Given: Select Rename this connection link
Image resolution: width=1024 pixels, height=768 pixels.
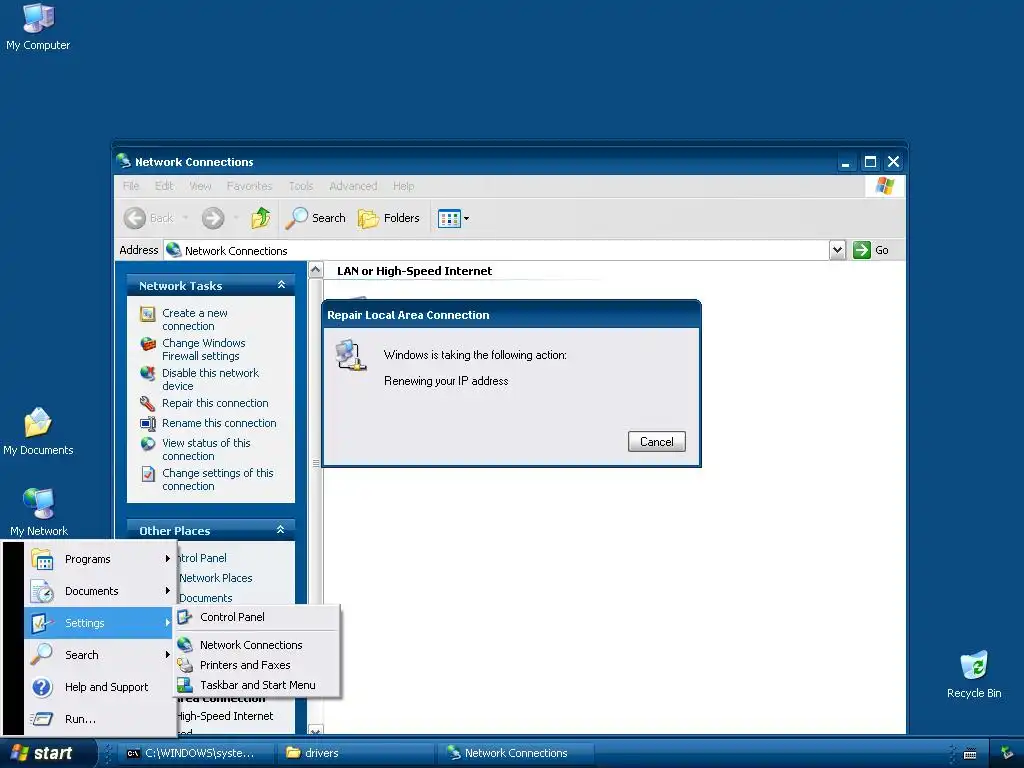Looking at the screenshot, I should pos(219,423).
